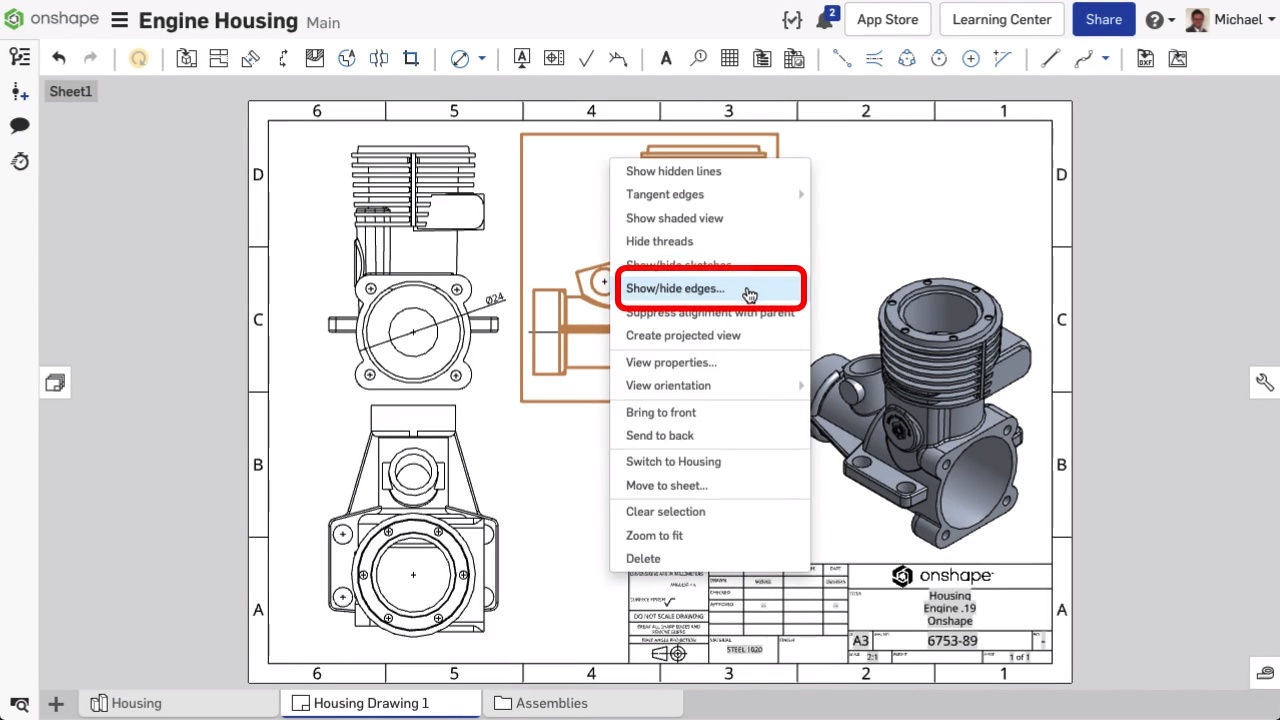Click the undo arrow in the toolbar

59,59
